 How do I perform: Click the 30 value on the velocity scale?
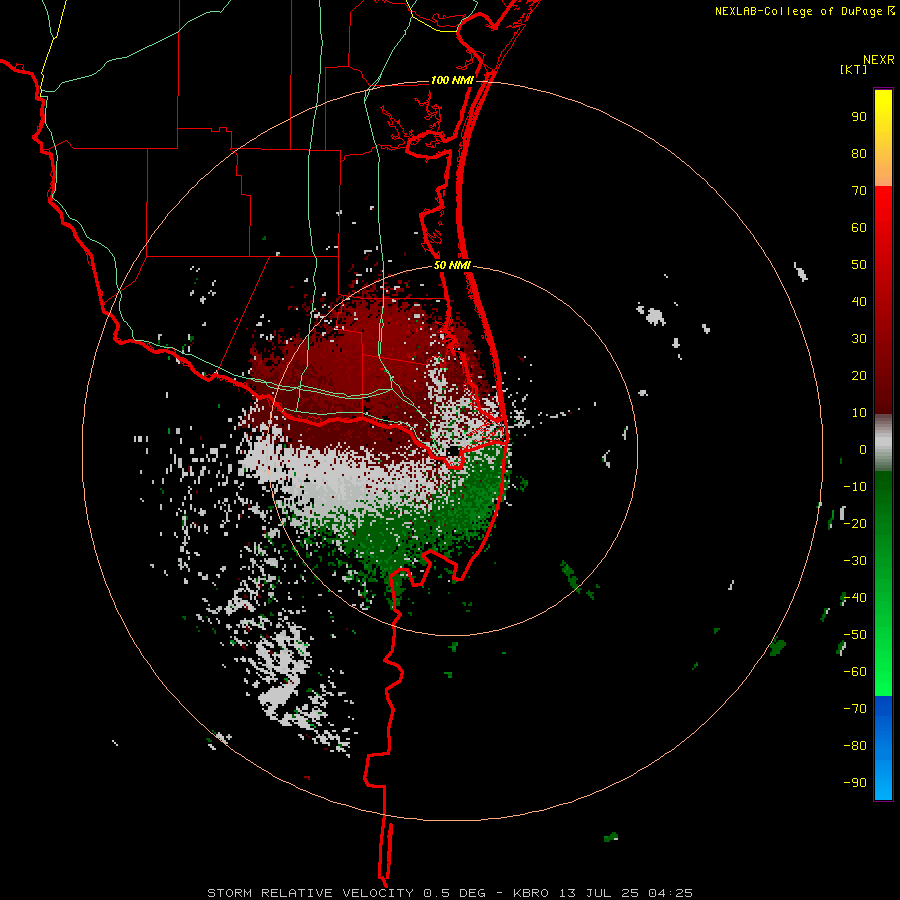click(x=859, y=339)
